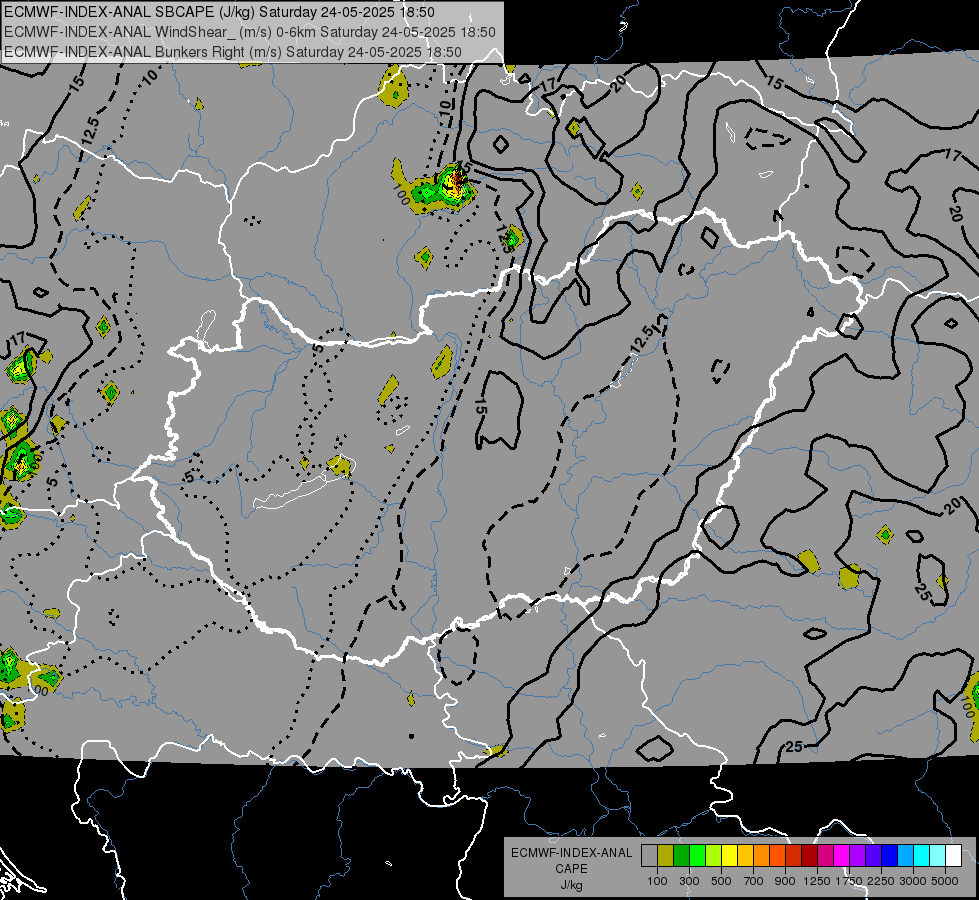Click the cyan swatch right of 3000
The height and width of the screenshot is (900, 979).
922,855
